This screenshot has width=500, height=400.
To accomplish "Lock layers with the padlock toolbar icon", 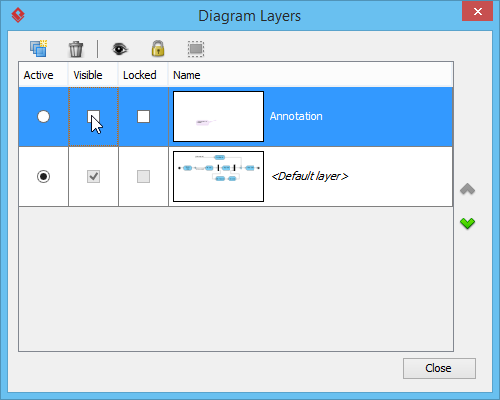I will (158, 48).
